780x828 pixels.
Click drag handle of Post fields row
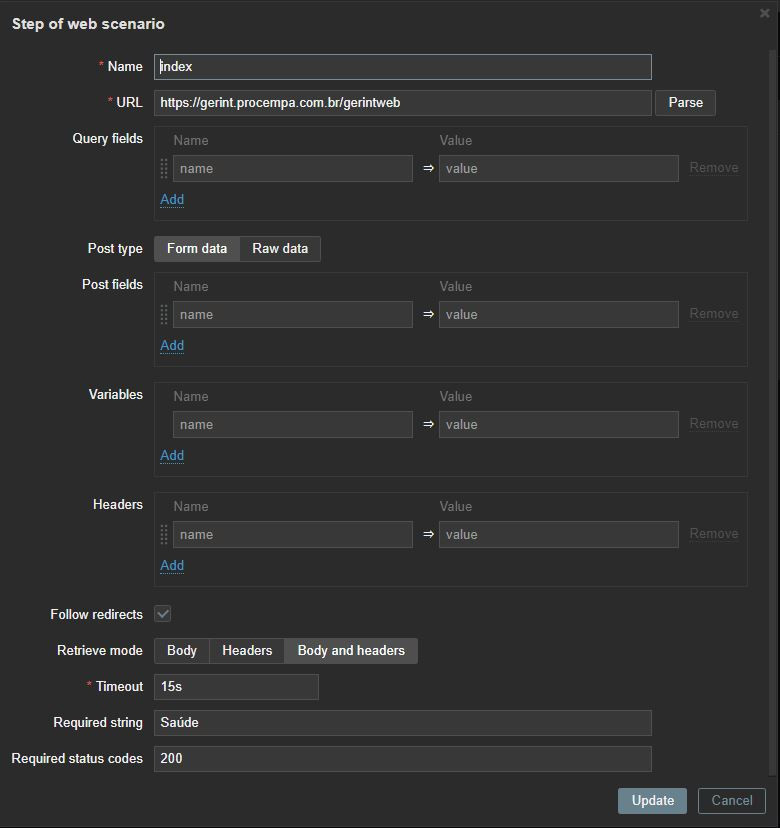pos(164,314)
